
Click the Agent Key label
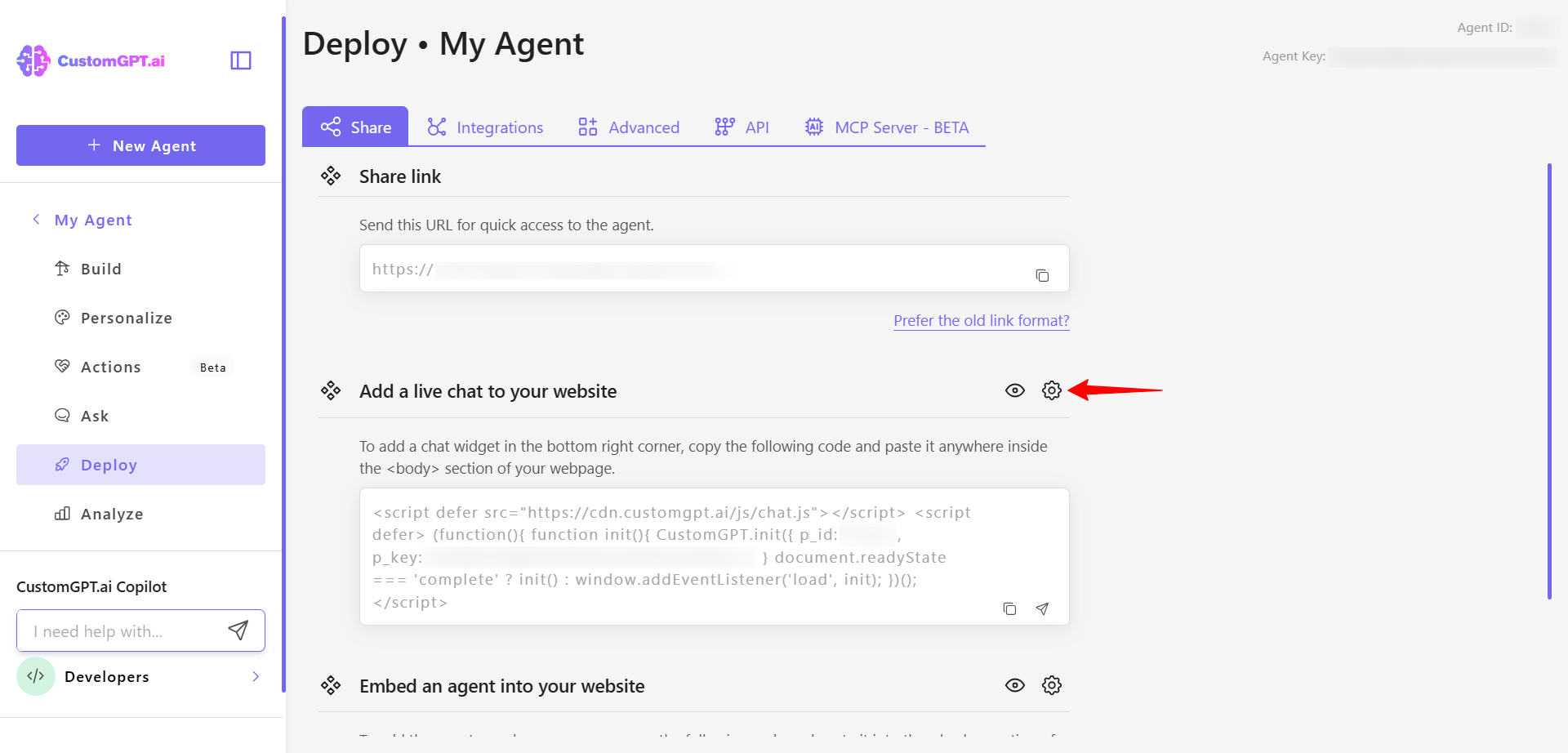click(1294, 56)
